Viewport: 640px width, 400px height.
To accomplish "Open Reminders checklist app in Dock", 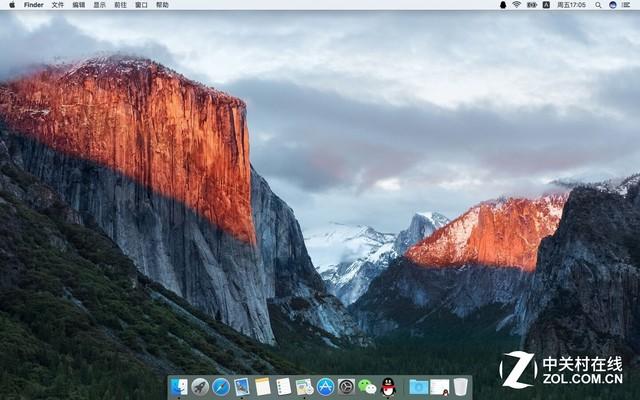I will [284, 387].
